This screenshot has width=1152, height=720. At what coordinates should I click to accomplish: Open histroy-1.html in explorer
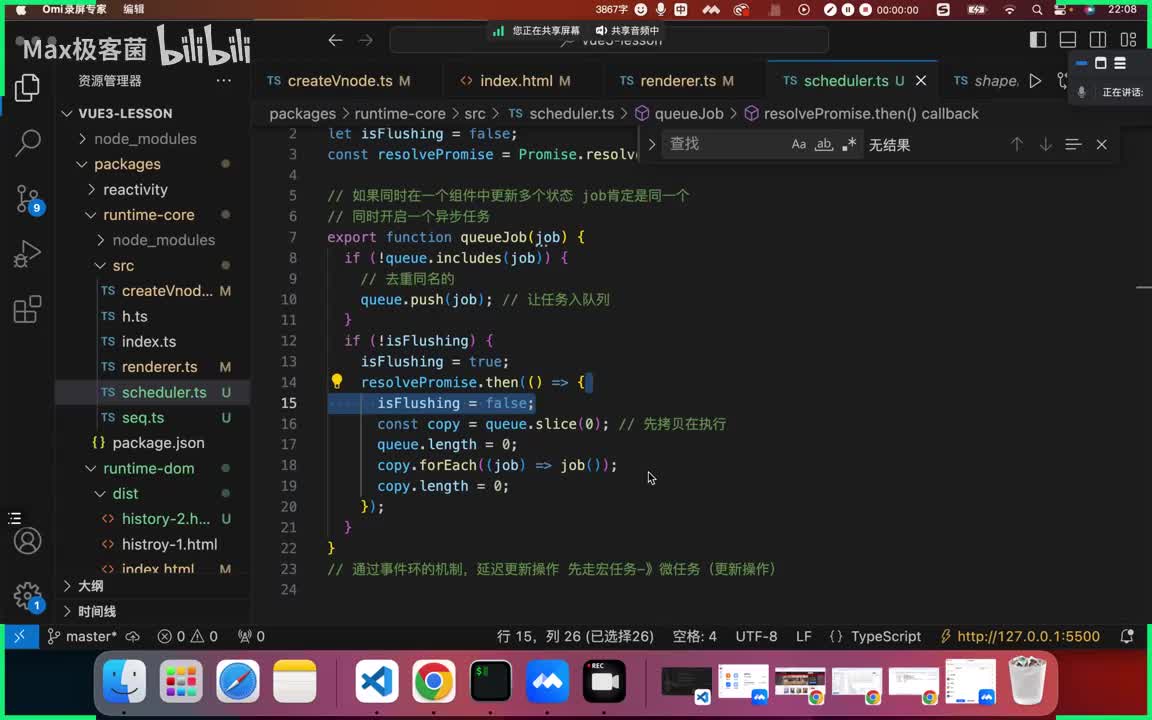click(169, 544)
